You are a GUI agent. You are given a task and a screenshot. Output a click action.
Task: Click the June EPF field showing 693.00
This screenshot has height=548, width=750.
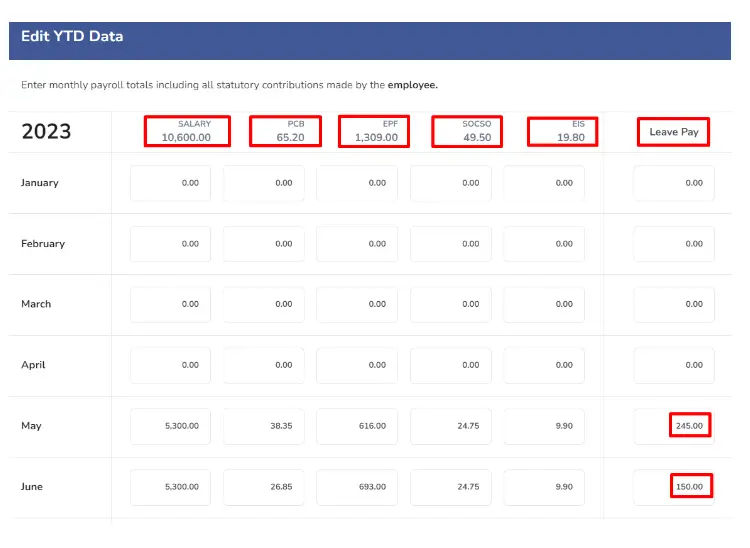357,487
